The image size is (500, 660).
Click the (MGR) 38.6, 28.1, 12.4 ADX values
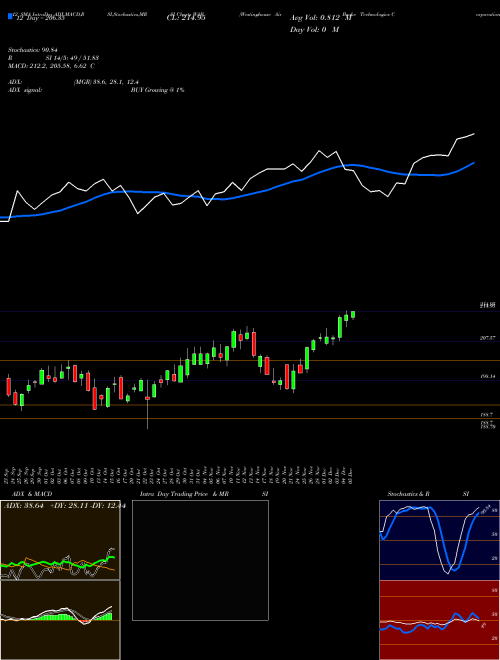coord(106,82)
